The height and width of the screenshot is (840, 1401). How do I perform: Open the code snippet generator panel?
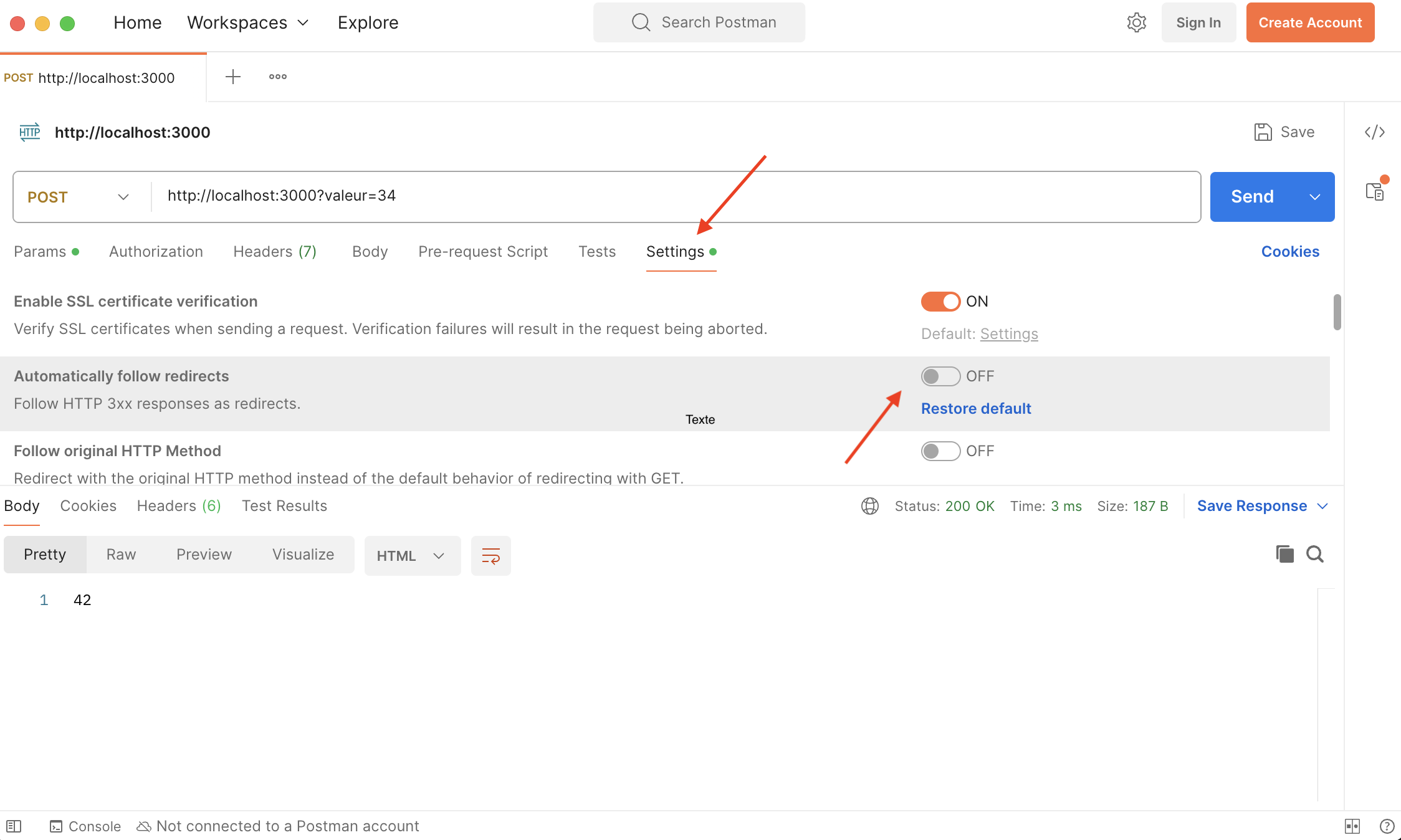(1376, 132)
